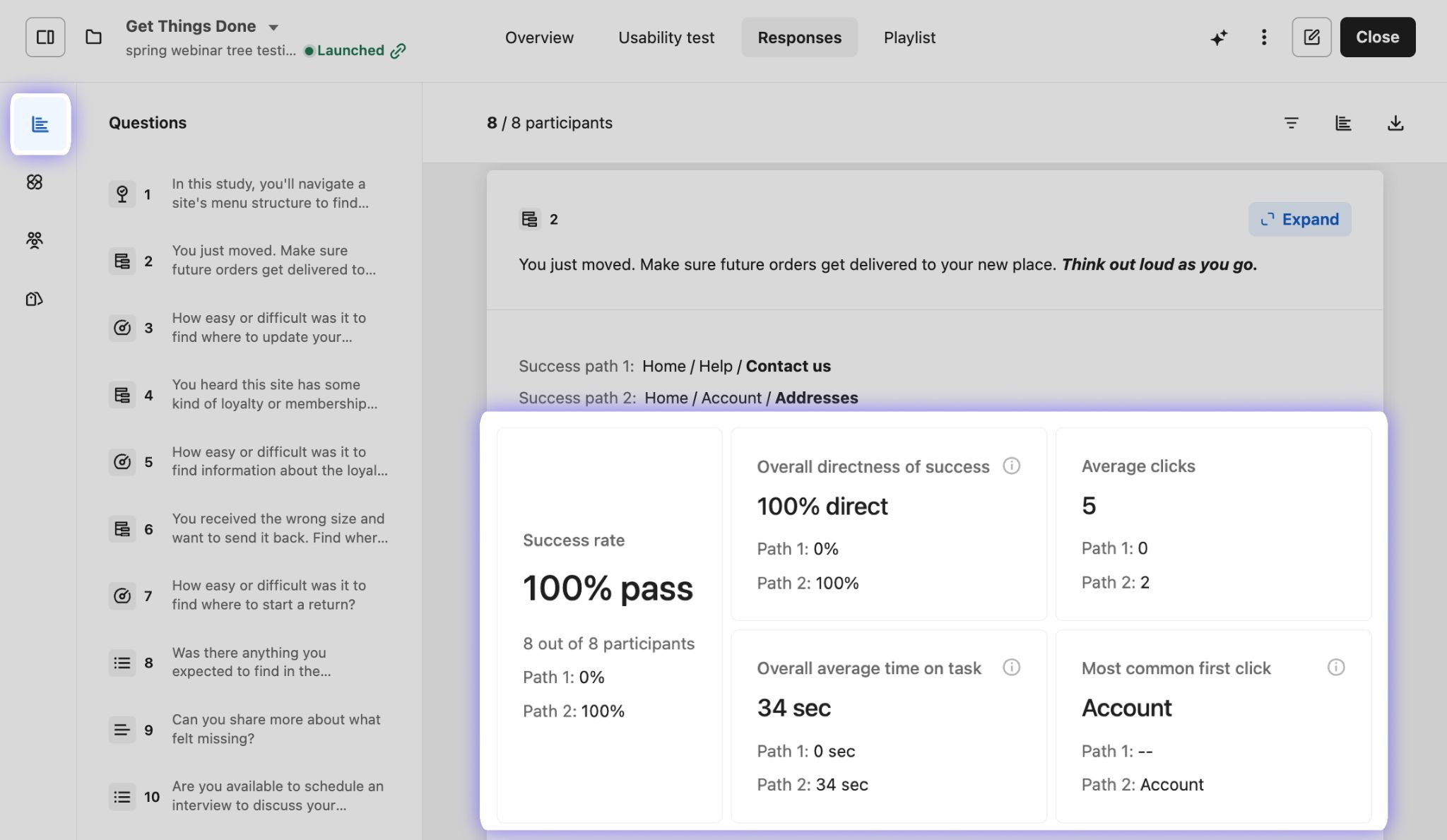Switch to the Playlist tab
Viewport: 1447px width, 840px height.
pos(909,37)
